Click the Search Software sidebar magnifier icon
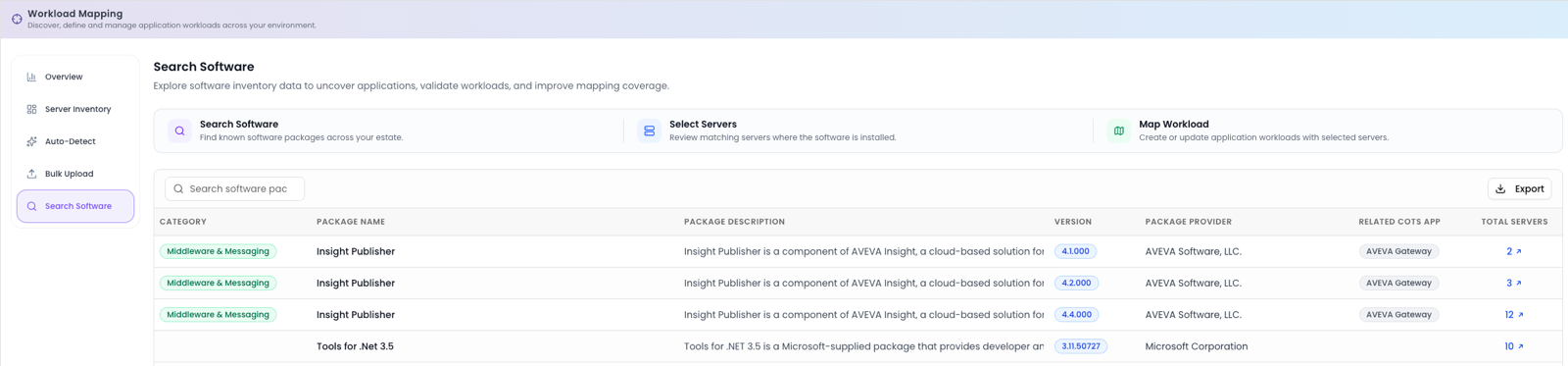 (x=31, y=206)
